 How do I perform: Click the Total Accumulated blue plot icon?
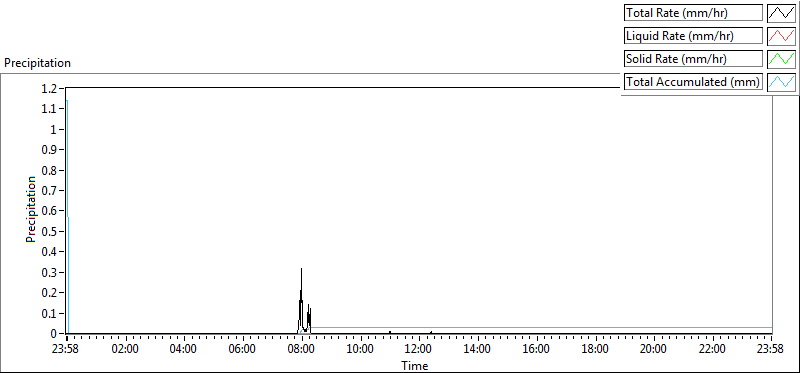pos(782,82)
